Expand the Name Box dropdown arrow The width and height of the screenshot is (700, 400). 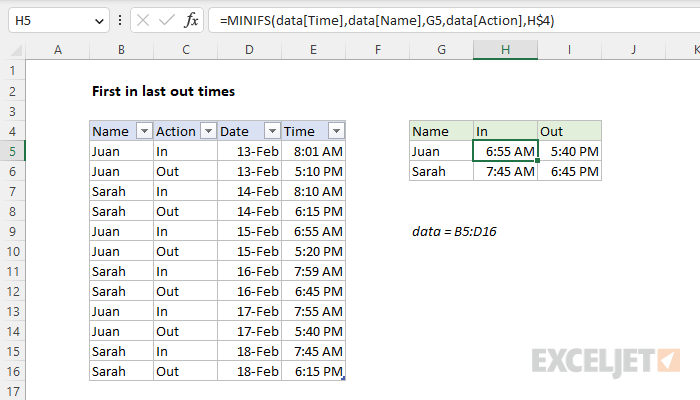point(99,21)
